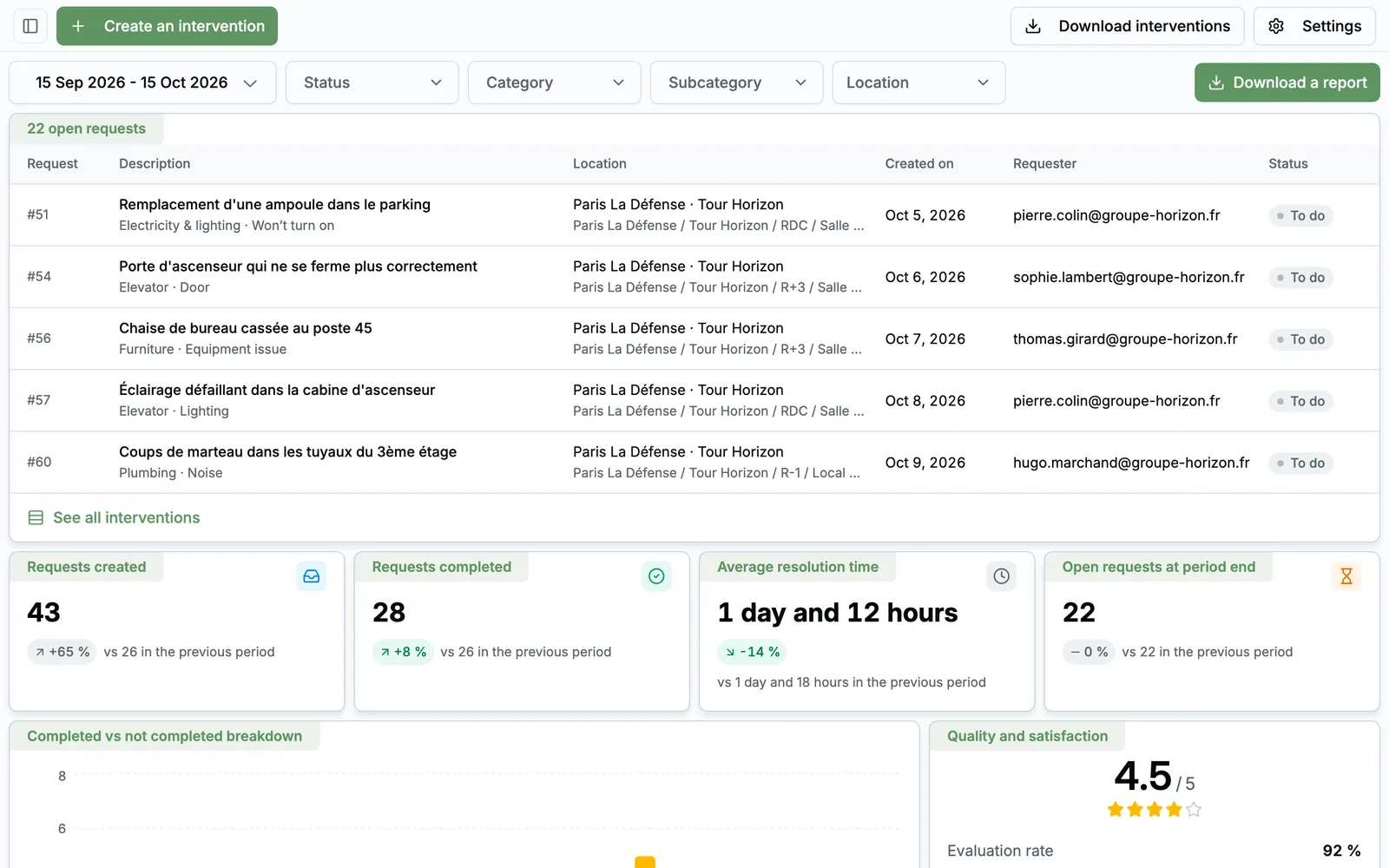Click the +65 % trend badge
This screenshot has width=1389, height=868.
pyautogui.click(x=62, y=652)
